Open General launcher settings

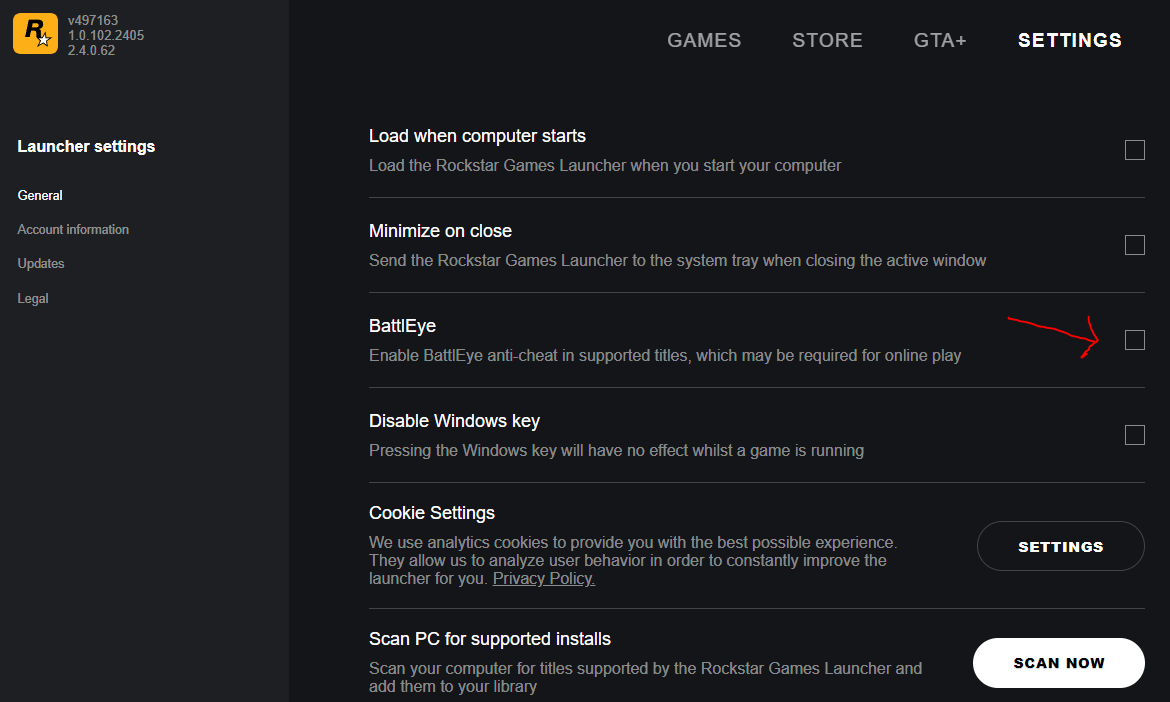tap(40, 195)
